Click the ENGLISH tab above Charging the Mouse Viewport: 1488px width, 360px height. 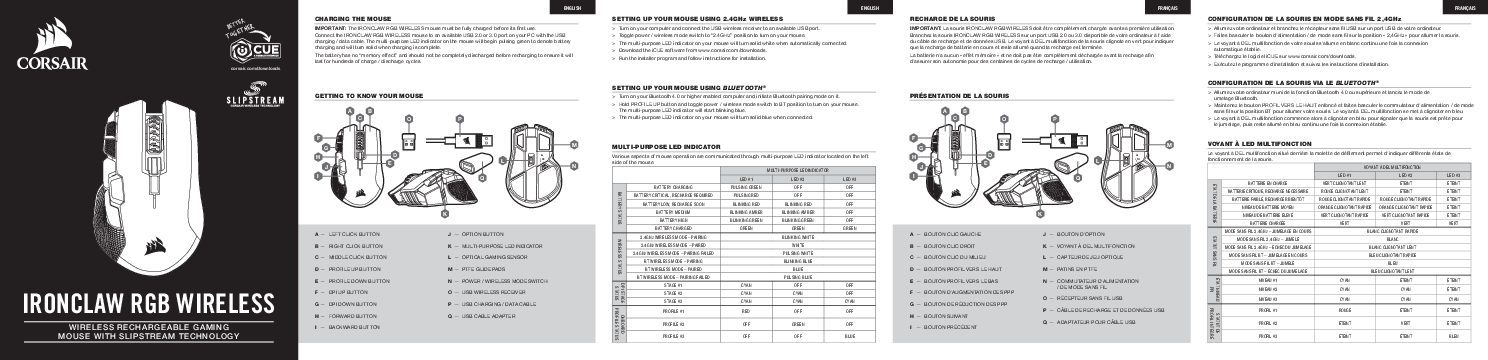coord(572,7)
